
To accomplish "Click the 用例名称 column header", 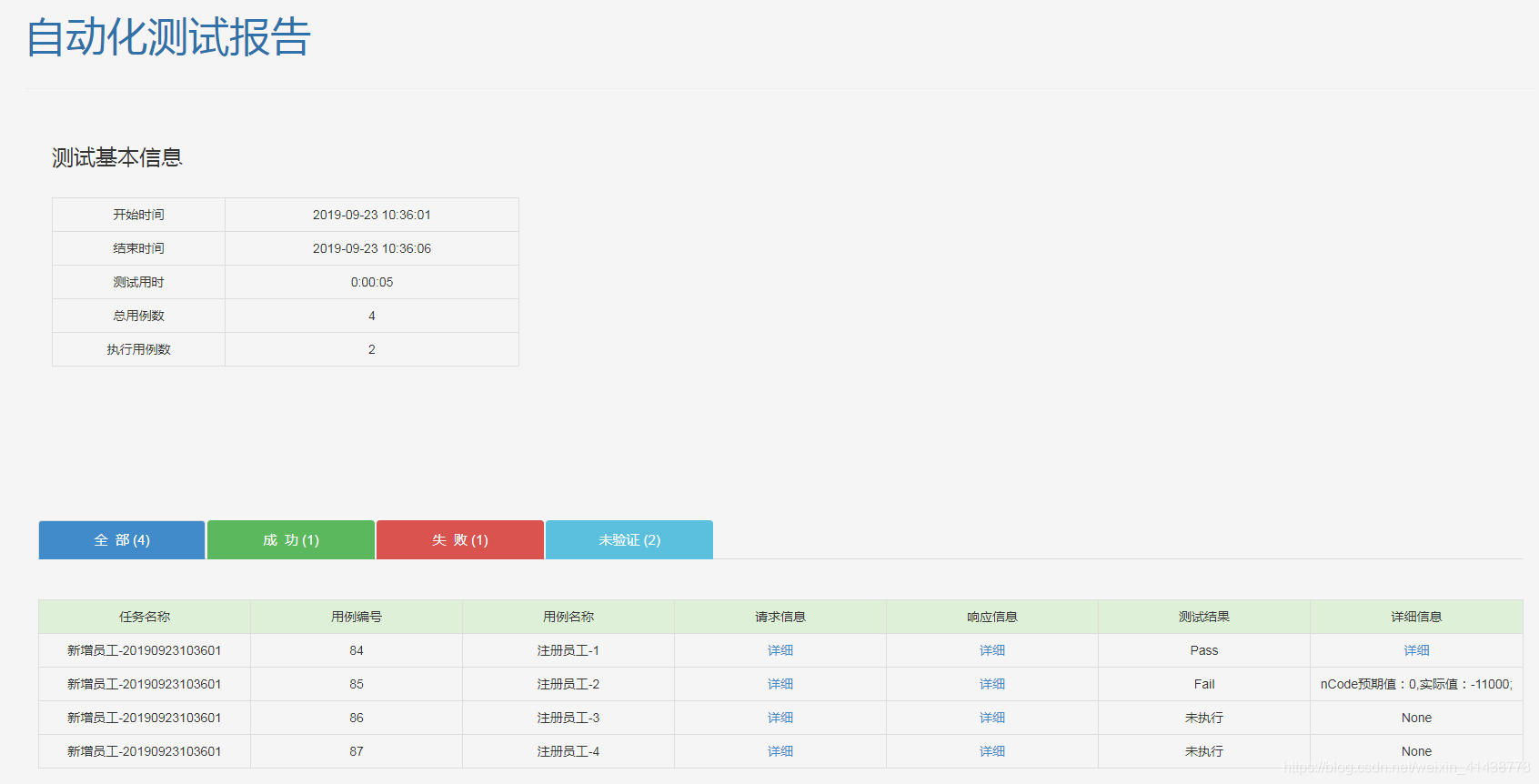I will tap(568, 617).
